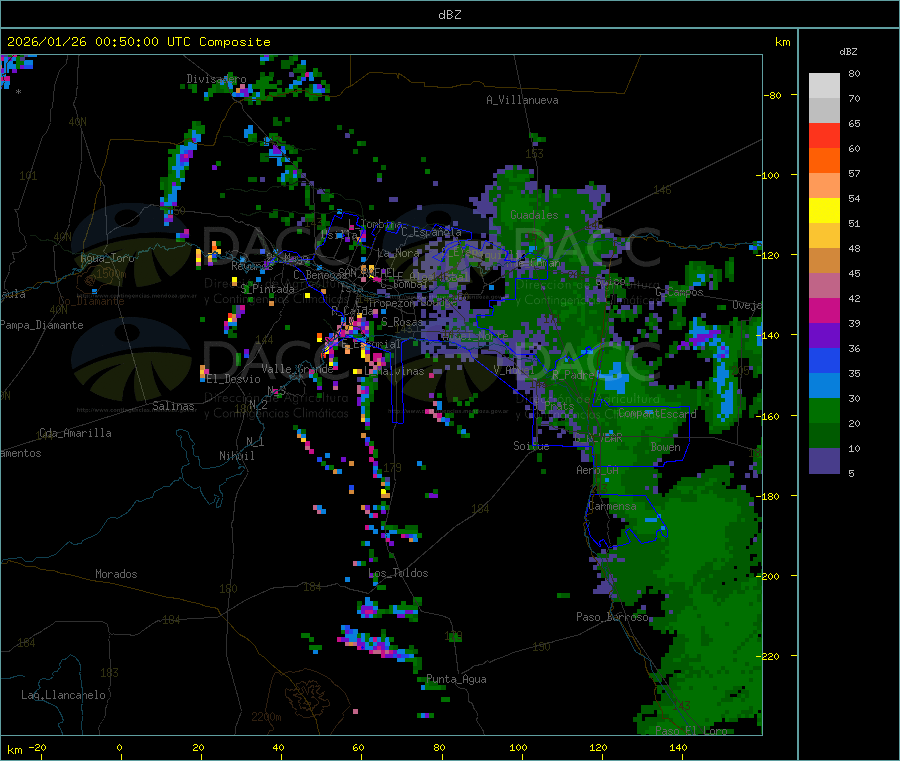This screenshot has height=761, width=900.
Task: Click the timestamp 2026/01/26 00:50:00 UTC Composite
Action: [x=139, y=42]
